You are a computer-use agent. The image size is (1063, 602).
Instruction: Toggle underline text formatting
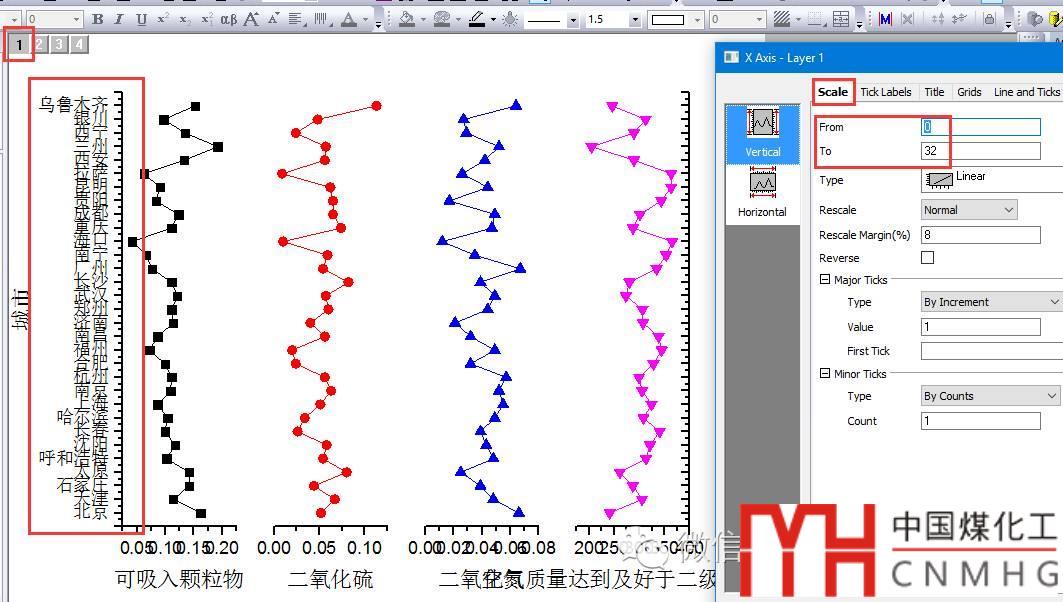pos(141,19)
